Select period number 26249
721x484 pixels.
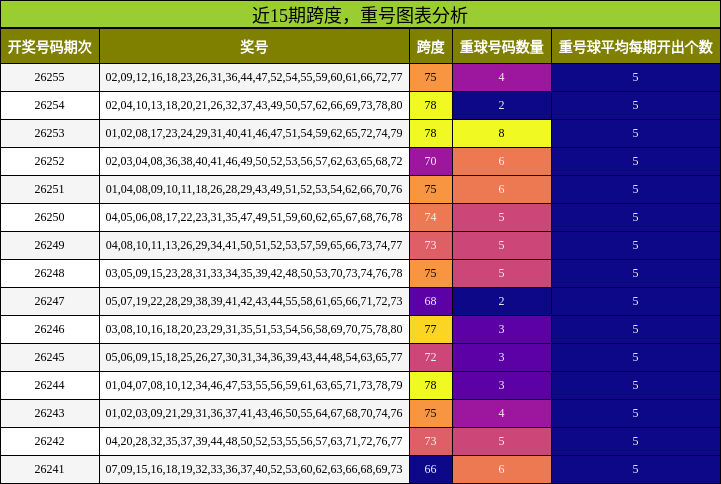(x=50, y=245)
